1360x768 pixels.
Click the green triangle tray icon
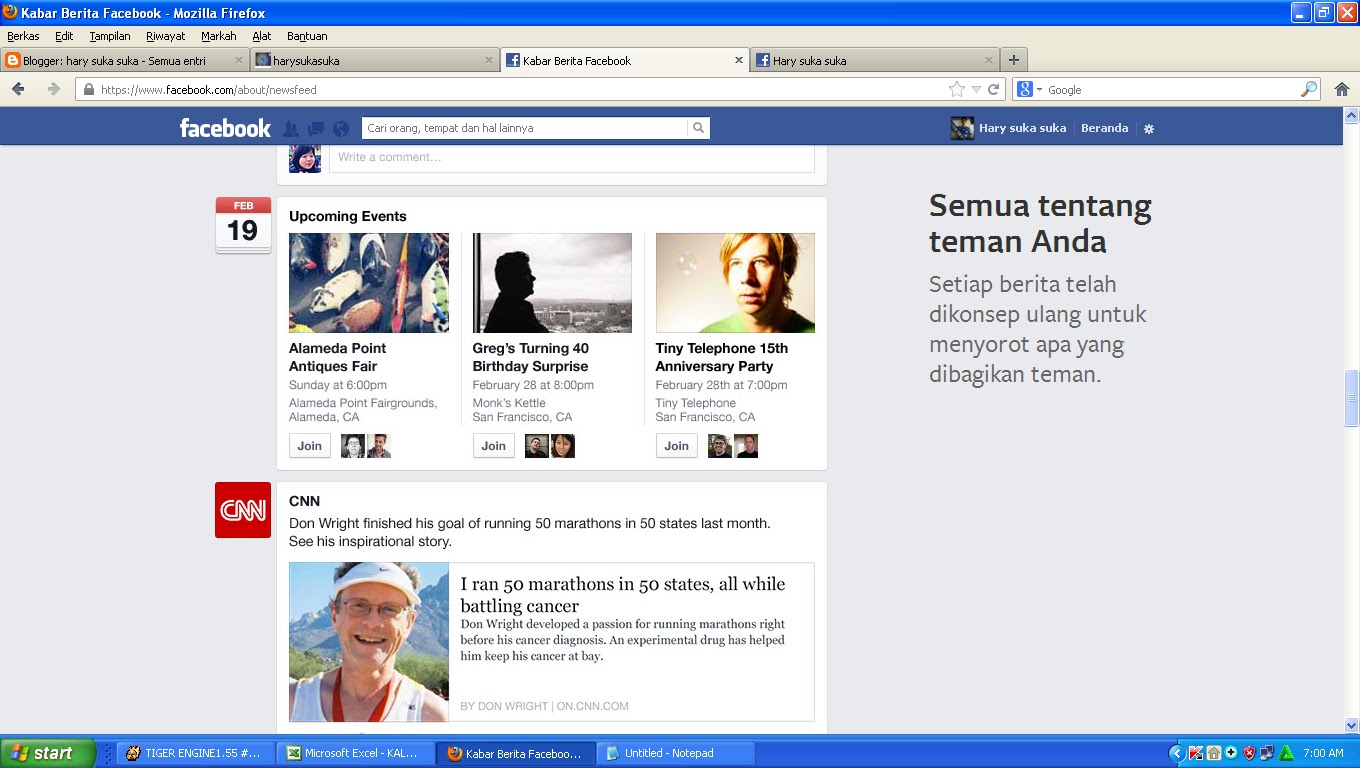tap(1286, 753)
